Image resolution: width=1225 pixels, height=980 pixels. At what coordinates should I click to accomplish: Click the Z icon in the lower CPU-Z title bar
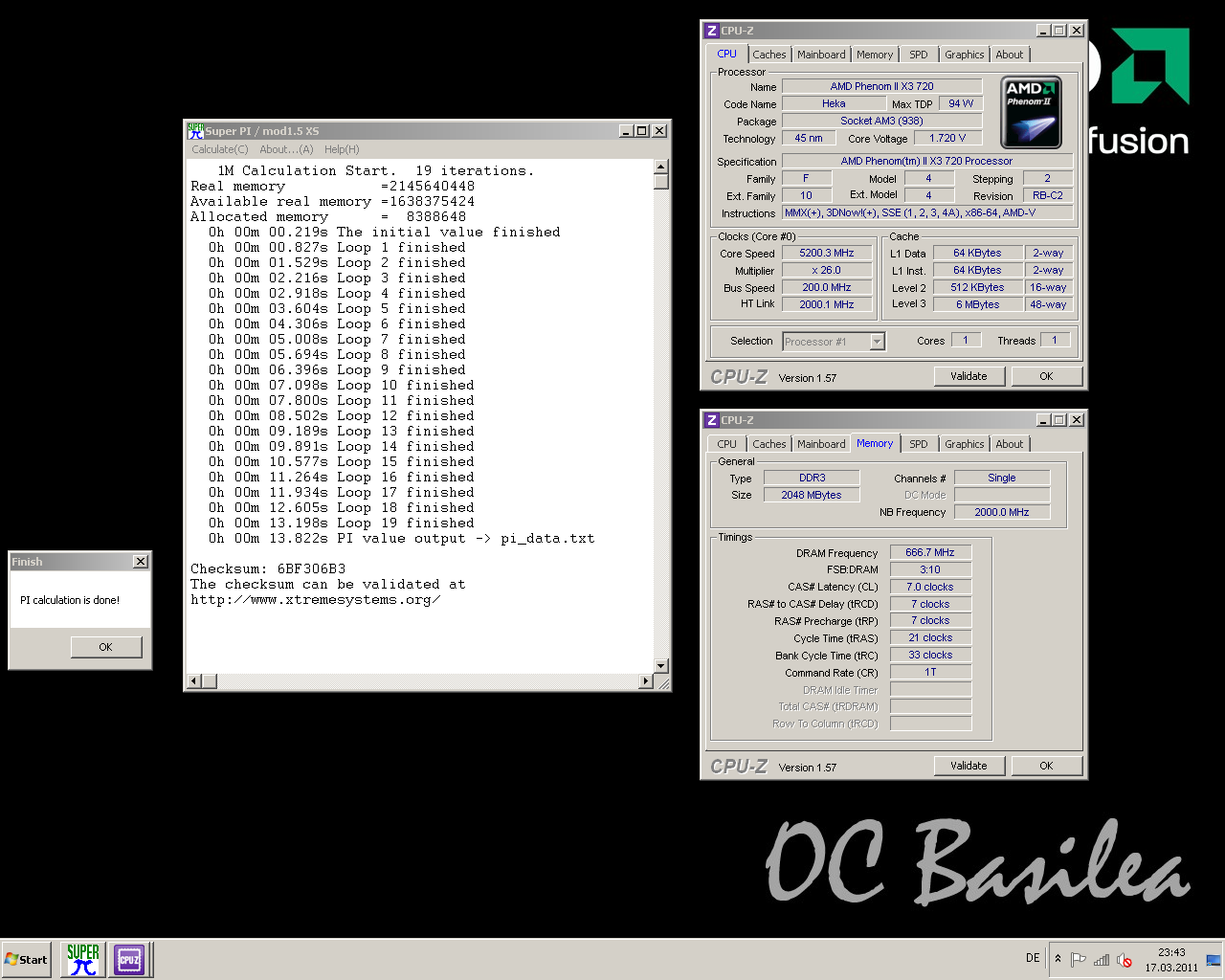[x=711, y=420]
